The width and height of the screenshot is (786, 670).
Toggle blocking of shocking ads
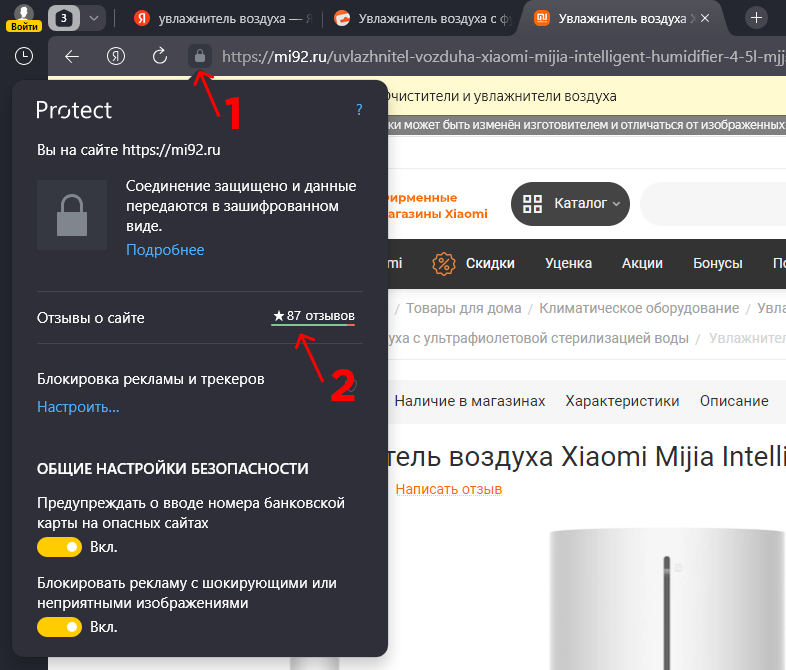click(x=59, y=627)
